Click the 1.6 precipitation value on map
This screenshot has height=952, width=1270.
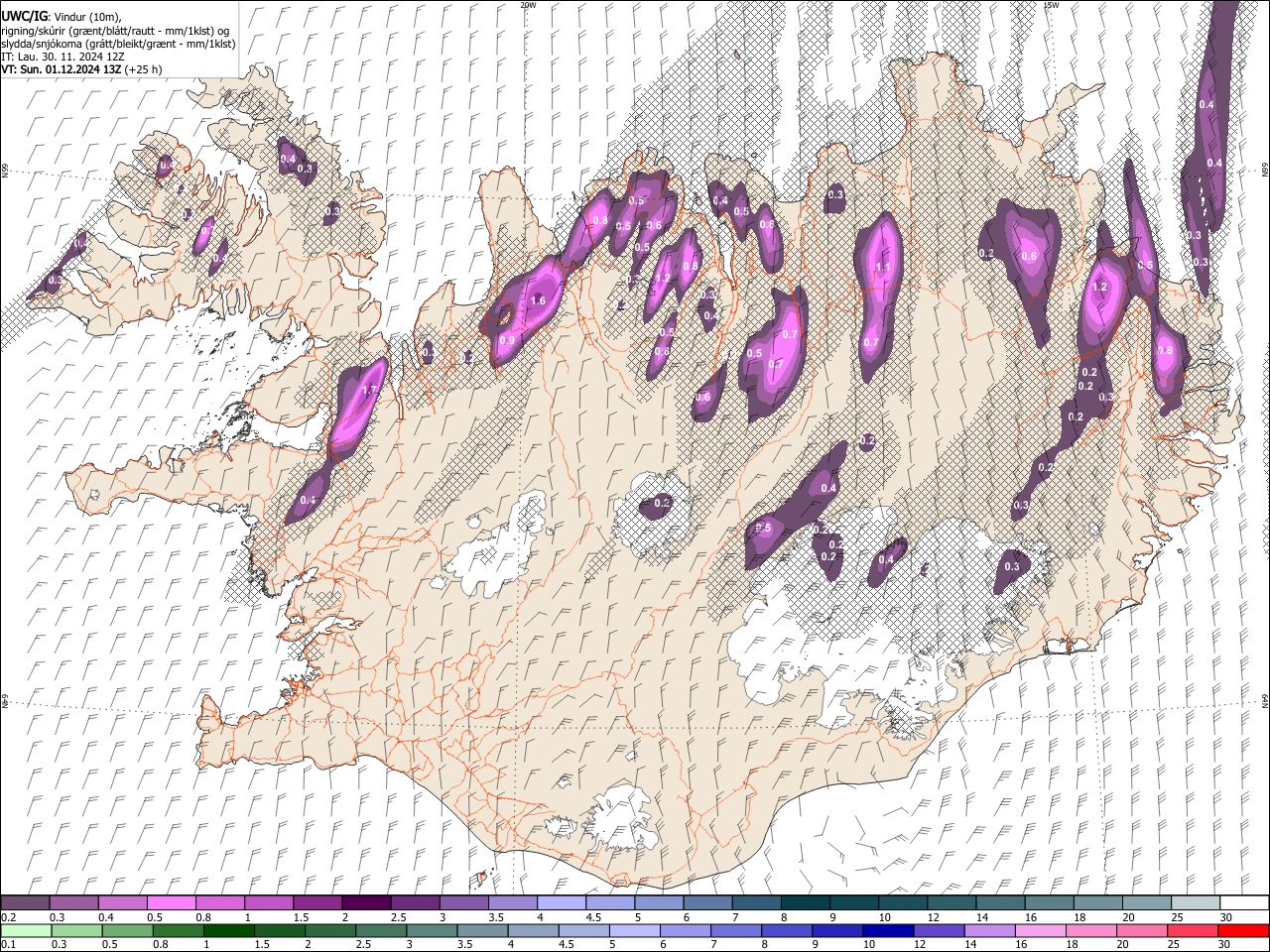pos(539,300)
